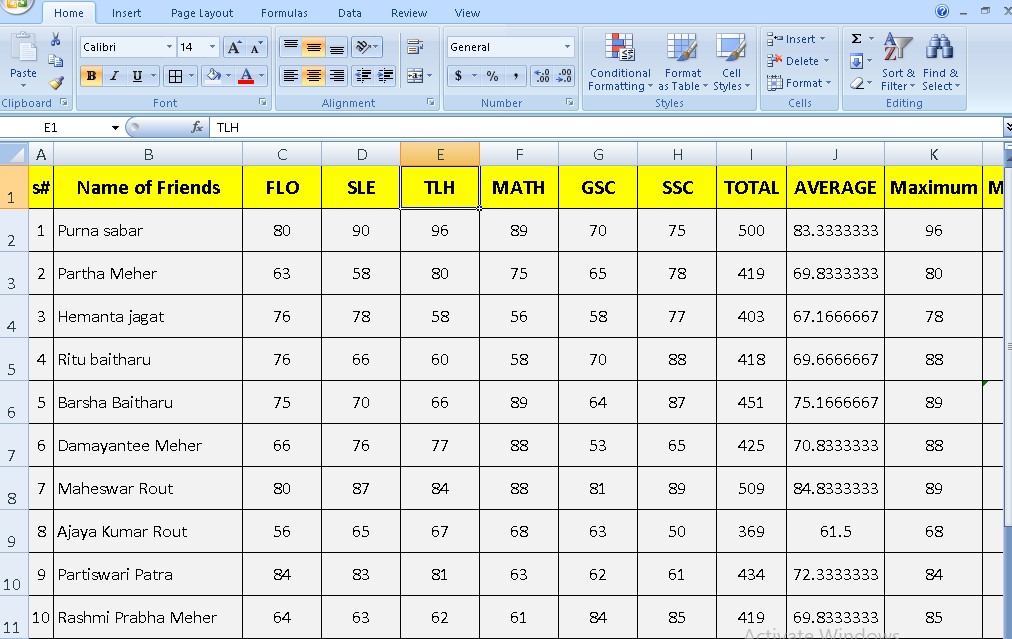
Task: Click the Insert Function fx icon
Action: (197, 127)
